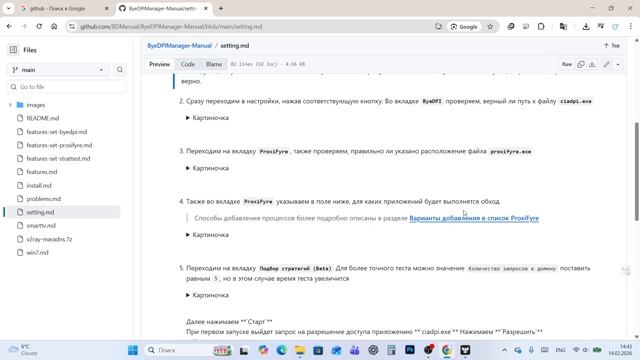Show hidden system tray icons
Viewport: 640px width, 360px height.
point(504,350)
